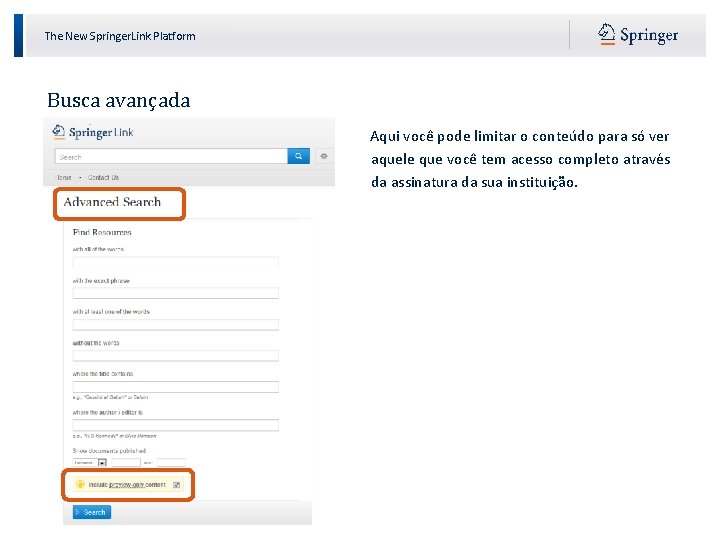The image size is (720, 540).
Task: Click the 'with the exact phrase' field
Action: (x=175, y=293)
